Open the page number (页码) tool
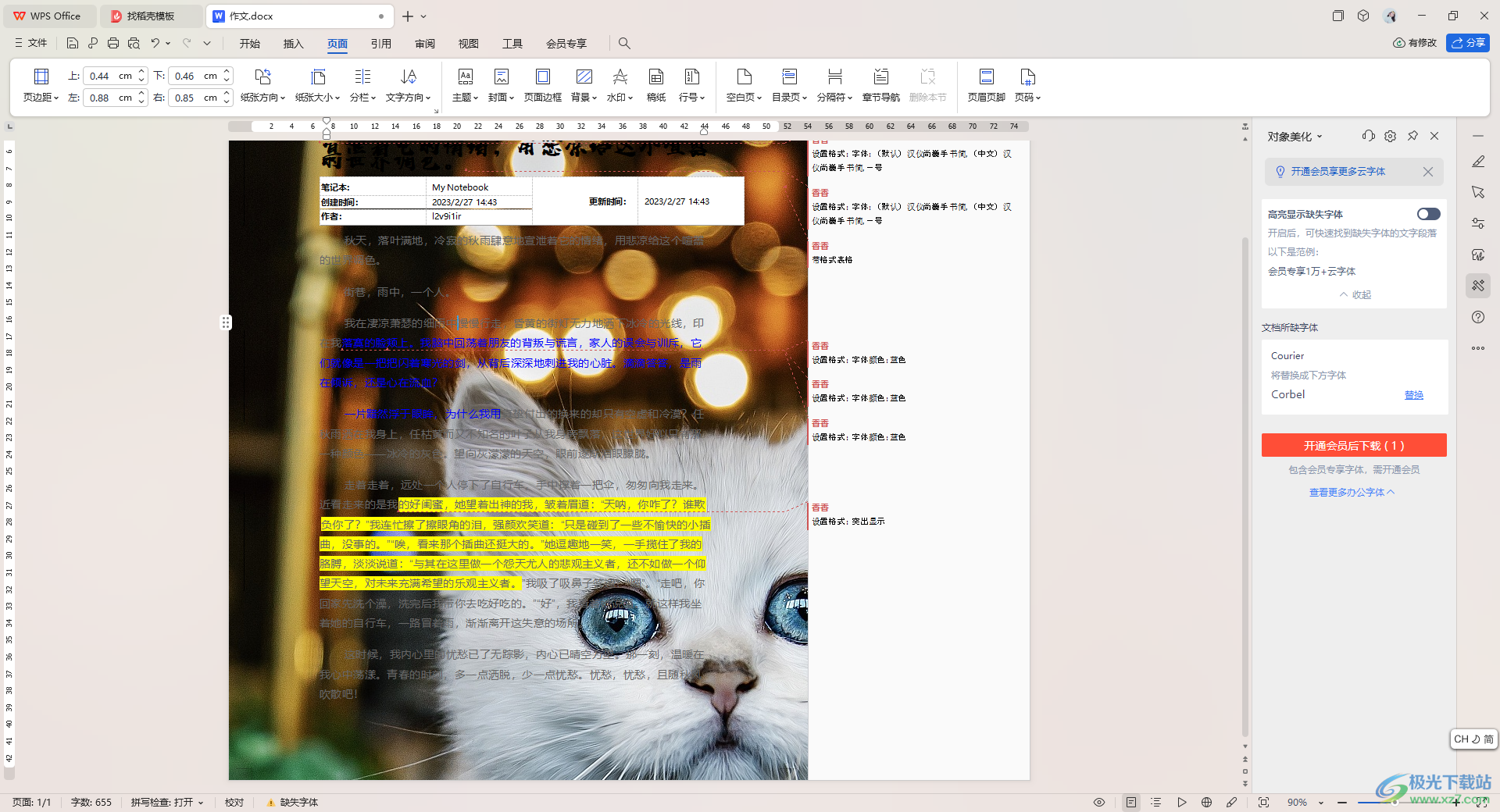Screen dimensions: 1500x812 [x=1027, y=85]
